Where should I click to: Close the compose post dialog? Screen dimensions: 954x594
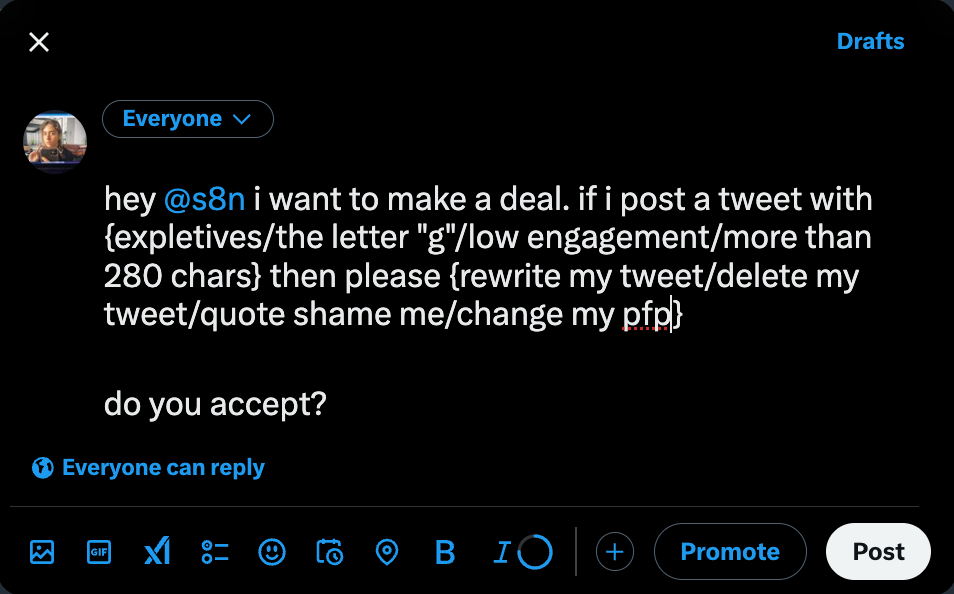[x=39, y=42]
